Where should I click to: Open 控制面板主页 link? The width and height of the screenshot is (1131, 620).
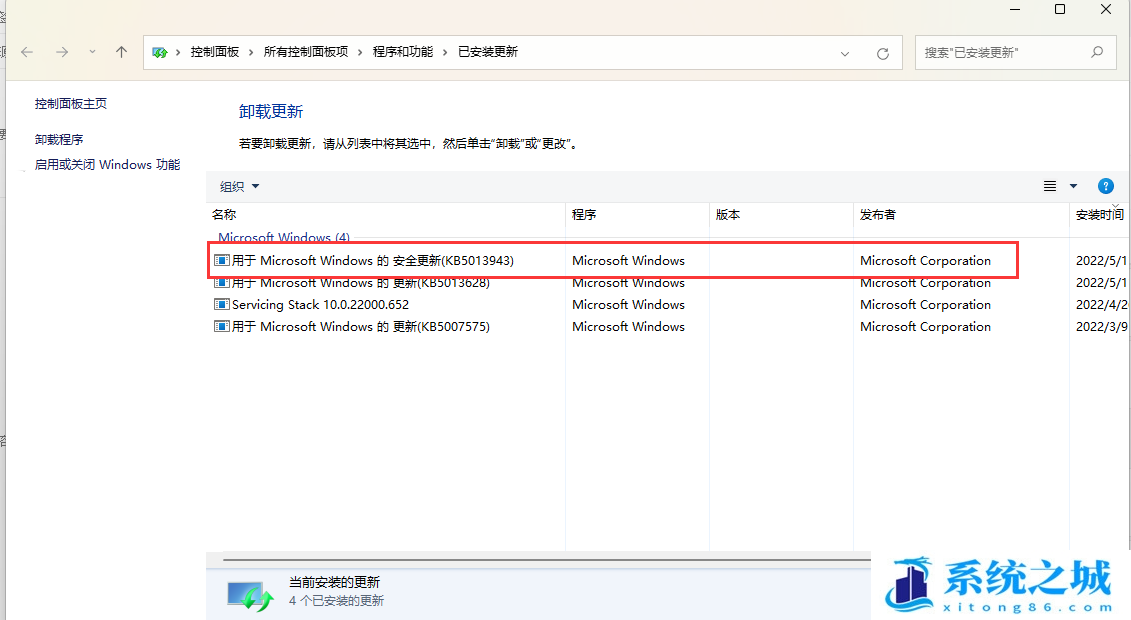pyautogui.click(x=71, y=104)
